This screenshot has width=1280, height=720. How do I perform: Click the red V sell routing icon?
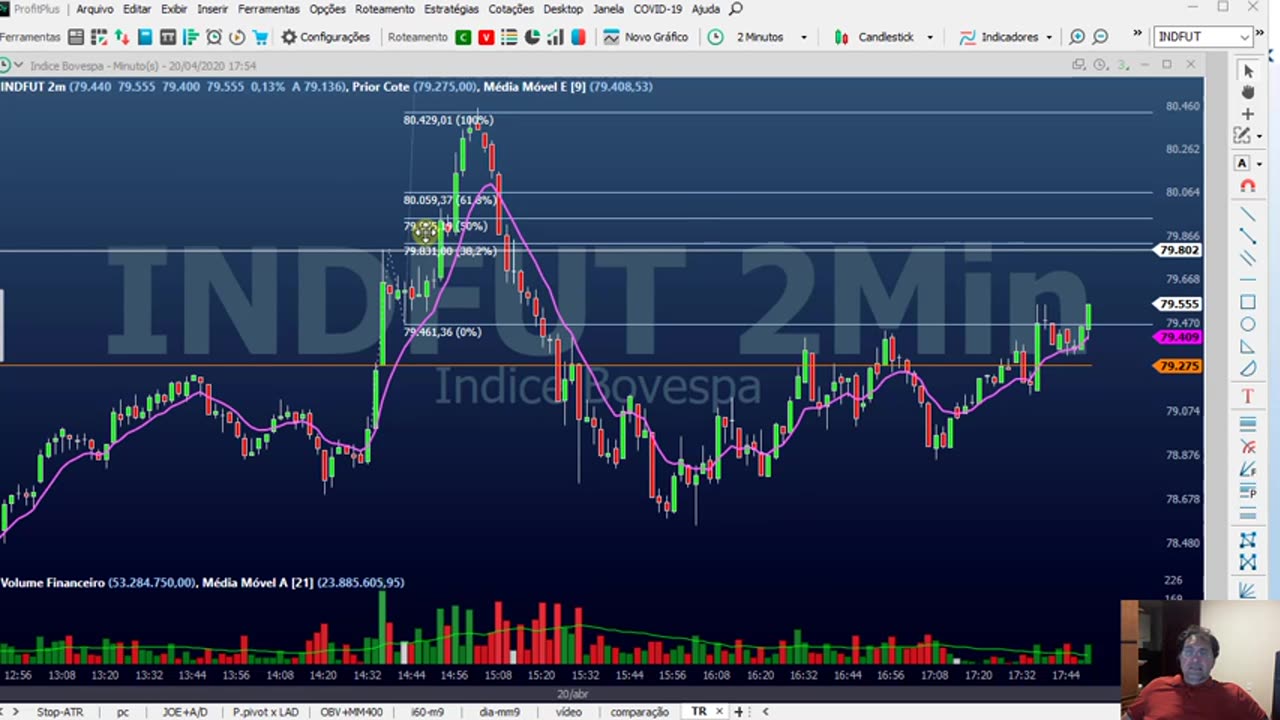(486, 37)
